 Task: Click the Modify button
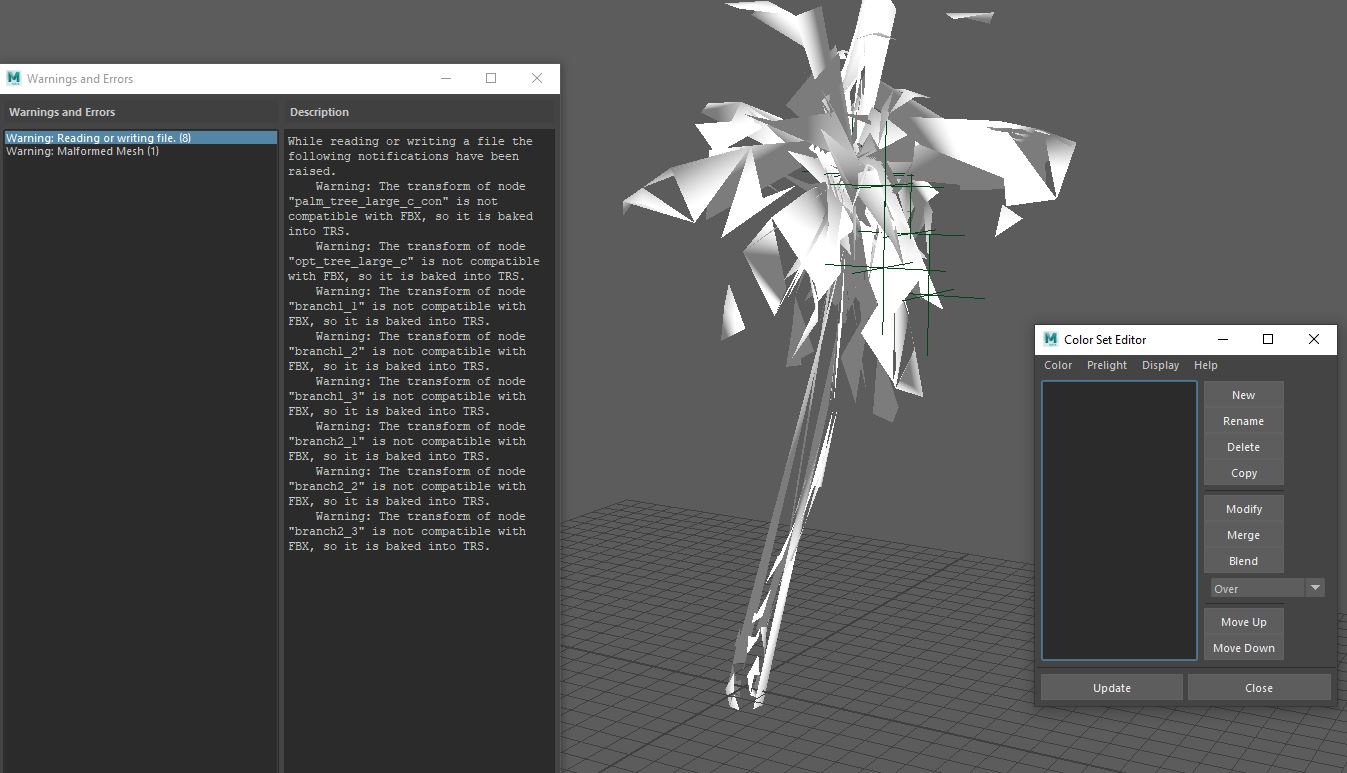pyautogui.click(x=1243, y=509)
